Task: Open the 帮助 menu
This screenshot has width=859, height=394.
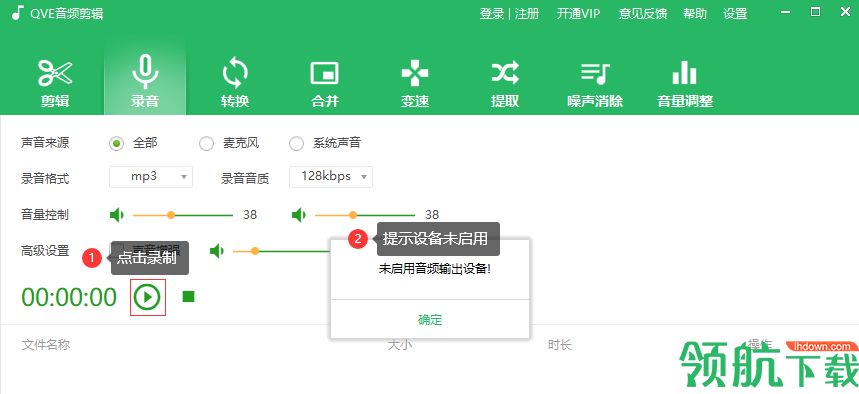Action: (695, 14)
